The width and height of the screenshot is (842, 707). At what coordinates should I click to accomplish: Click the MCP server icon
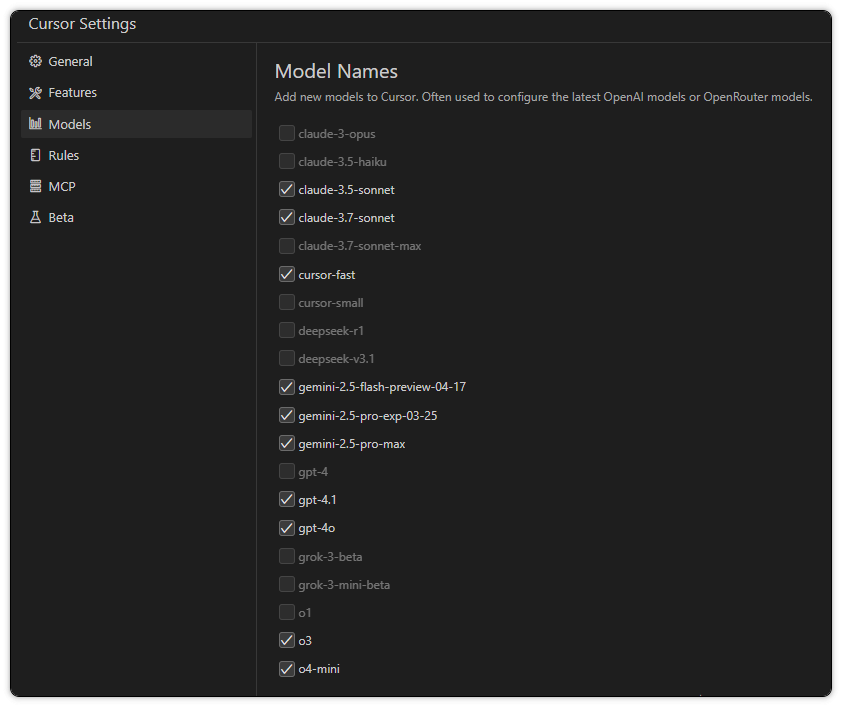coord(35,186)
